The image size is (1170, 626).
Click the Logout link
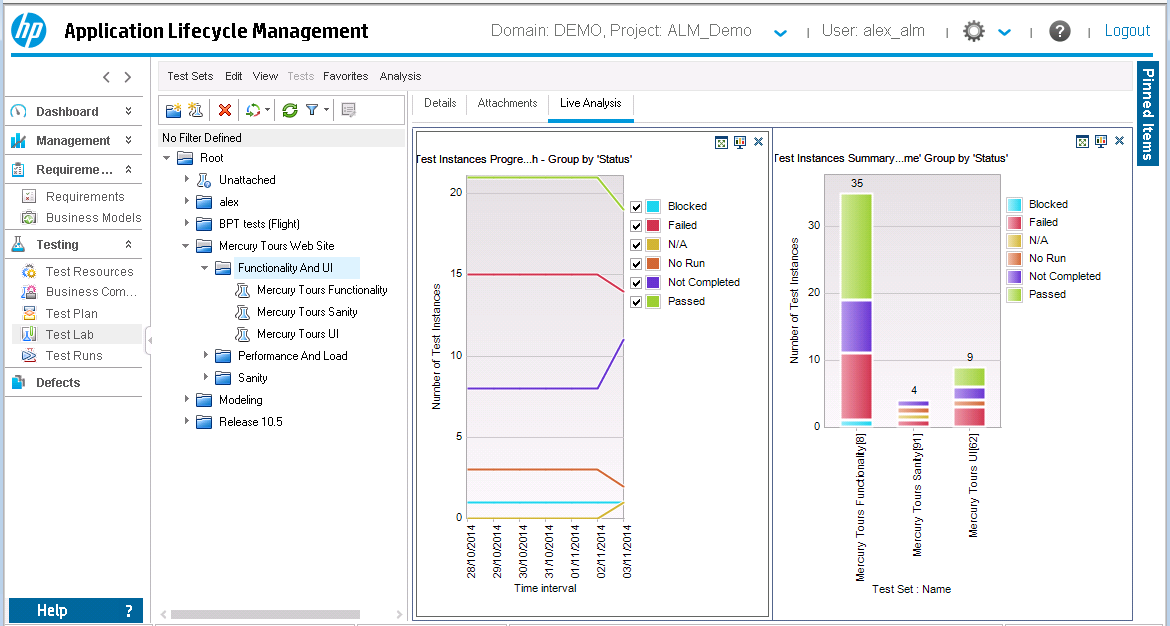coord(1127,31)
